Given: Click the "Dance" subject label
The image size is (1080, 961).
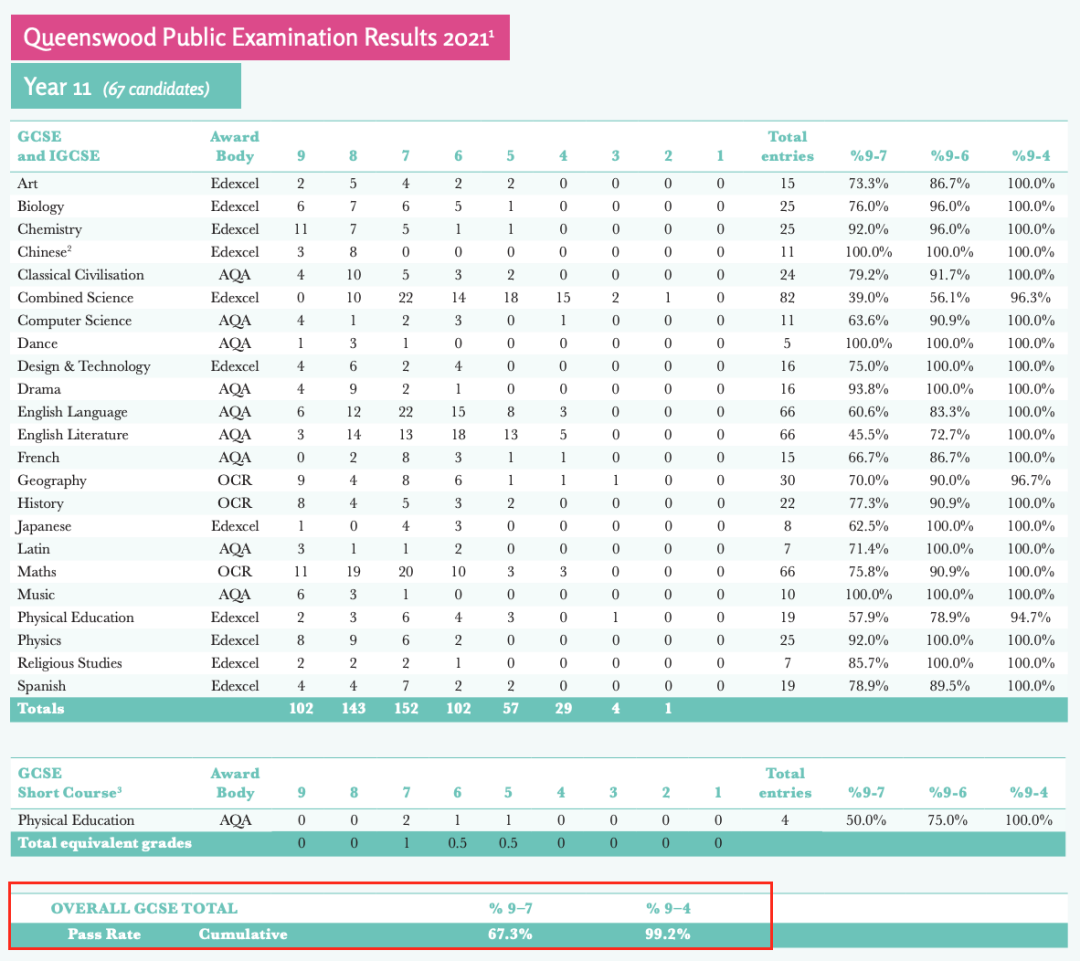Looking at the screenshot, I should pos(37,343).
